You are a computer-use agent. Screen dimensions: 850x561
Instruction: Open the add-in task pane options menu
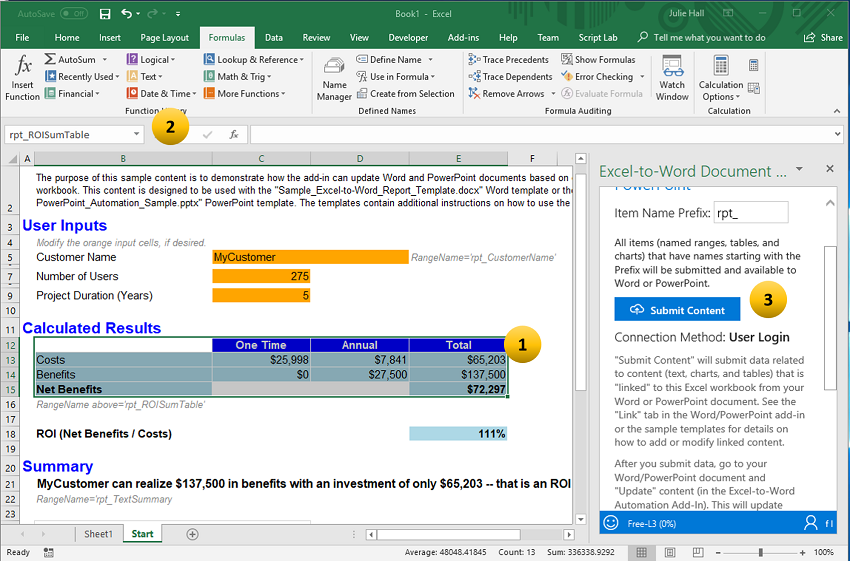[x=799, y=169]
